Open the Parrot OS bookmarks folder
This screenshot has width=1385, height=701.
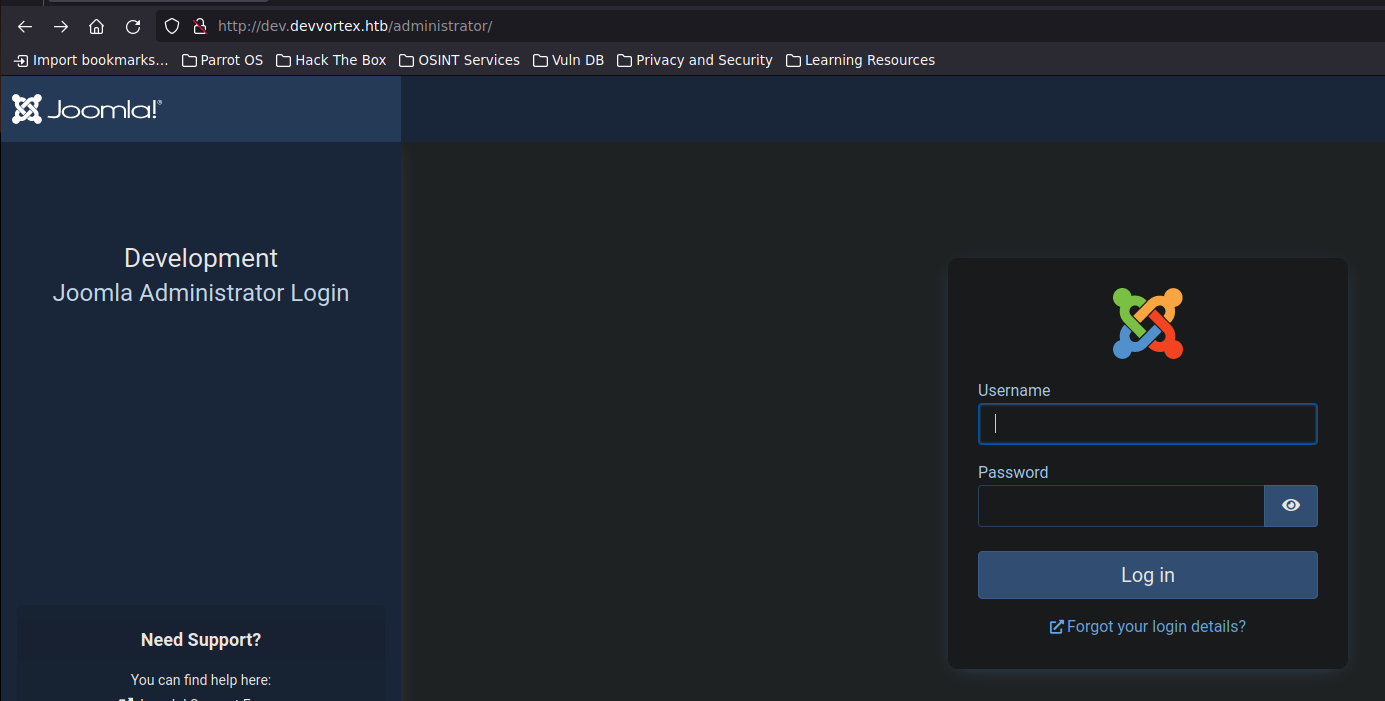222,60
